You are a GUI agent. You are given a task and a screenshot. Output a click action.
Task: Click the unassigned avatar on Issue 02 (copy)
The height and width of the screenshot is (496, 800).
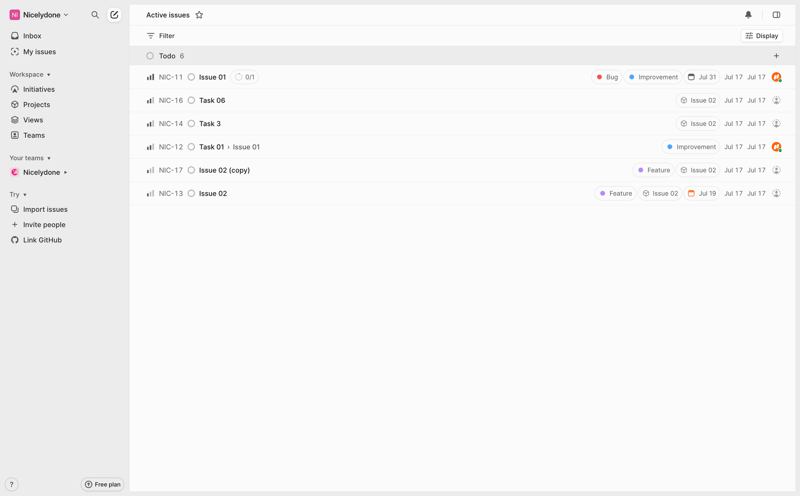(776, 170)
